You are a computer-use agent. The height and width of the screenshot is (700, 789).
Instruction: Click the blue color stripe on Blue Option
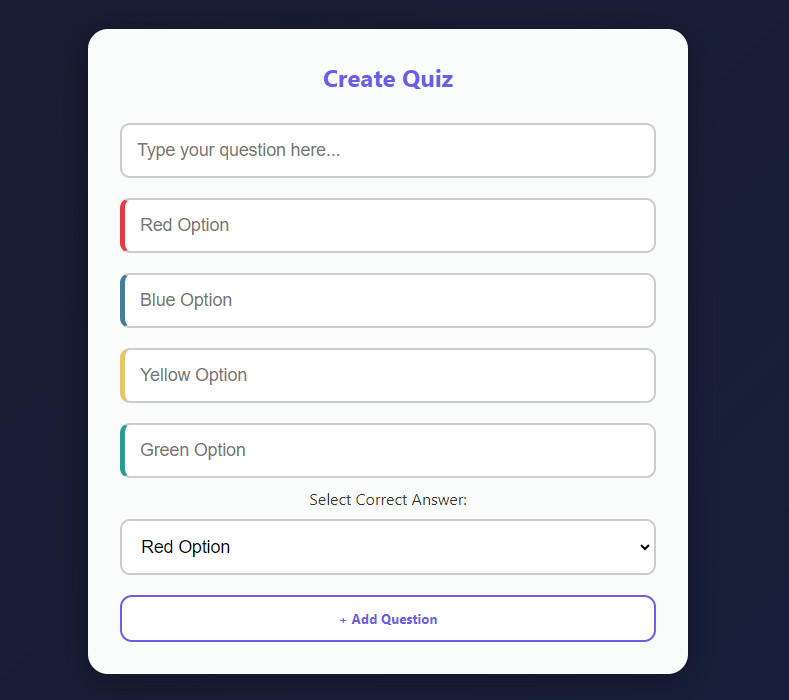click(x=123, y=300)
